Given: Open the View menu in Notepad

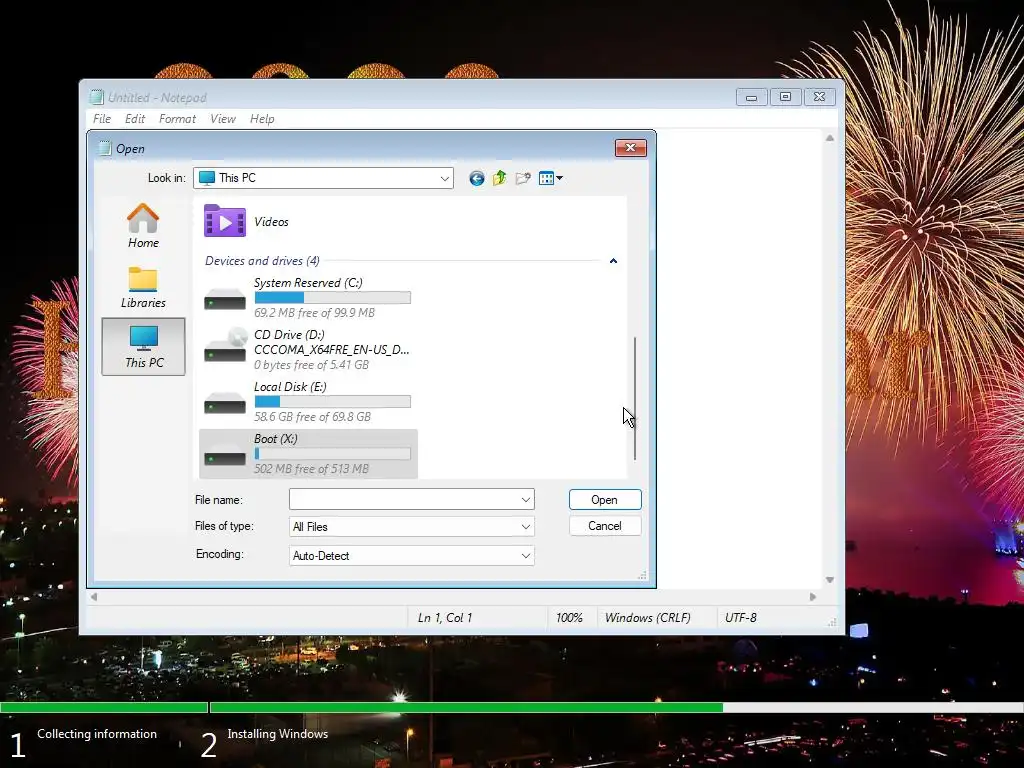Looking at the screenshot, I should pos(223,119).
